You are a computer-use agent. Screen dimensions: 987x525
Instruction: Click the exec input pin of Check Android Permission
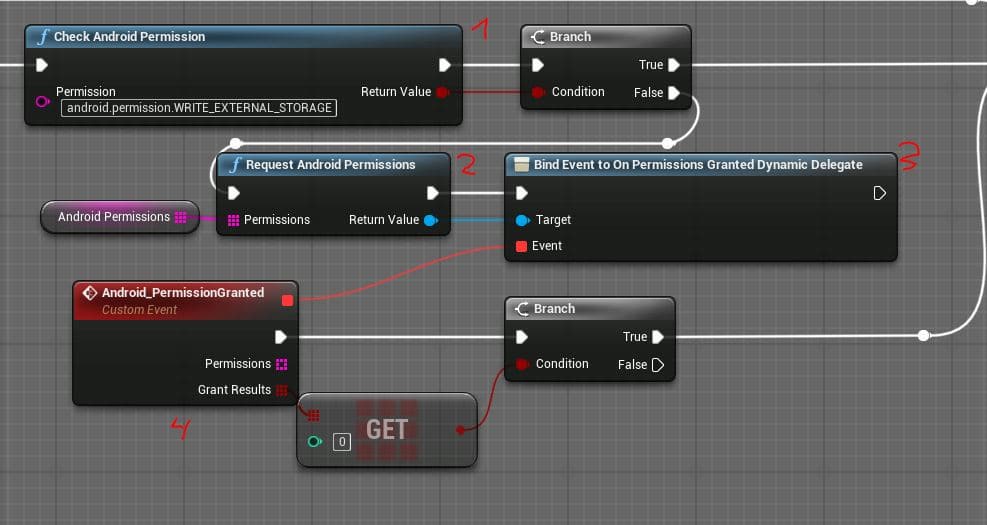tap(42, 66)
